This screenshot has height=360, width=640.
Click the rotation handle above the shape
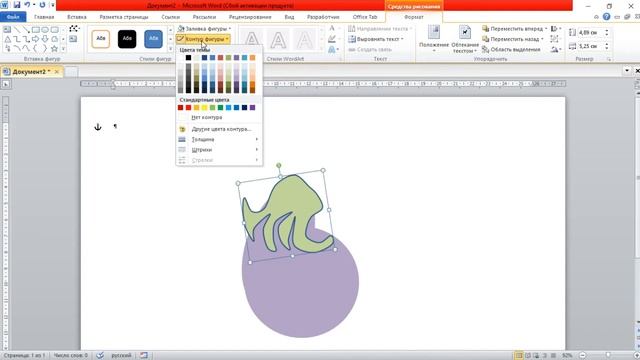coord(279,165)
